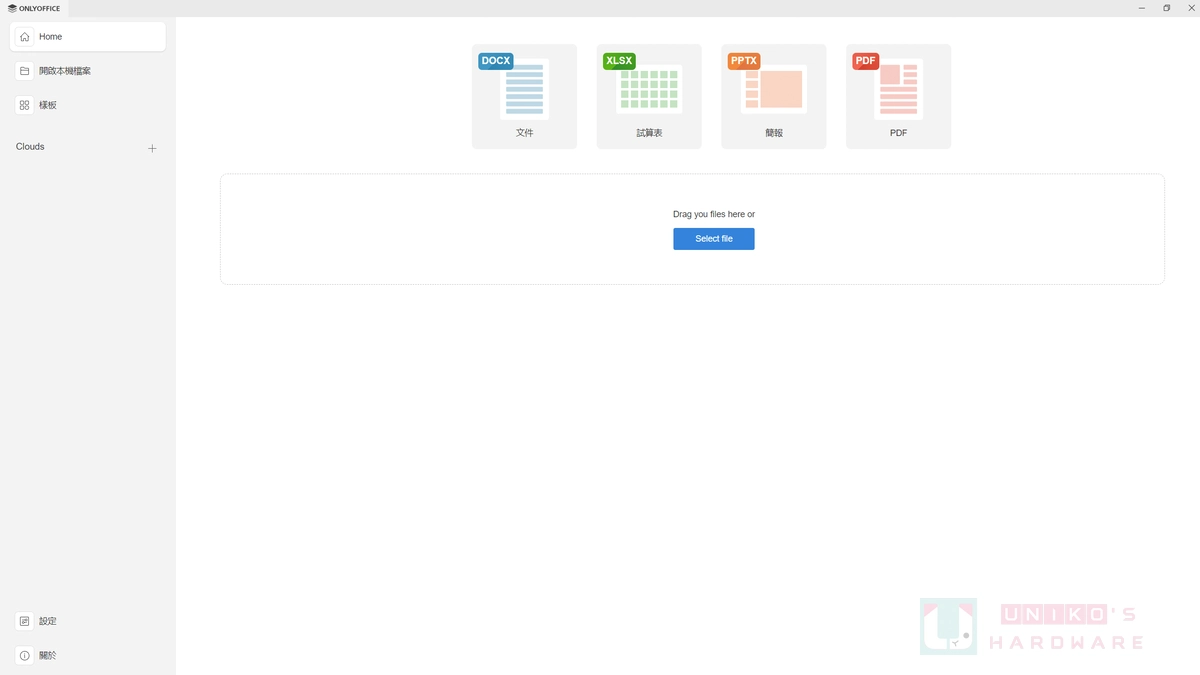Open 開啟本機檔案 label in sidebar

(65, 71)
